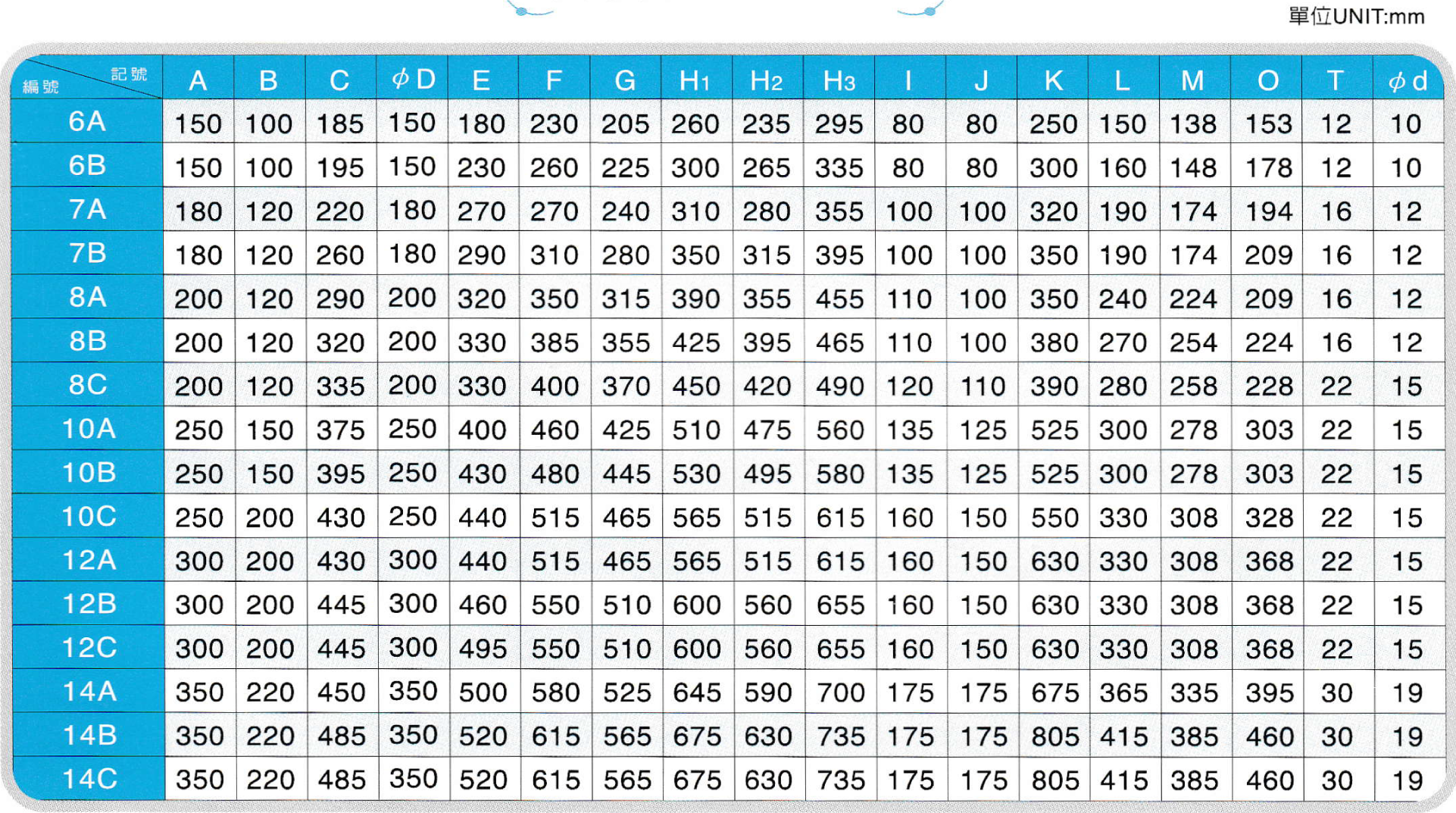The height and width of the screenshot is (813, 1456).
Task: Click value 385 in row 8B, column F
Action: pyautogui.click(x=555, y=343)
